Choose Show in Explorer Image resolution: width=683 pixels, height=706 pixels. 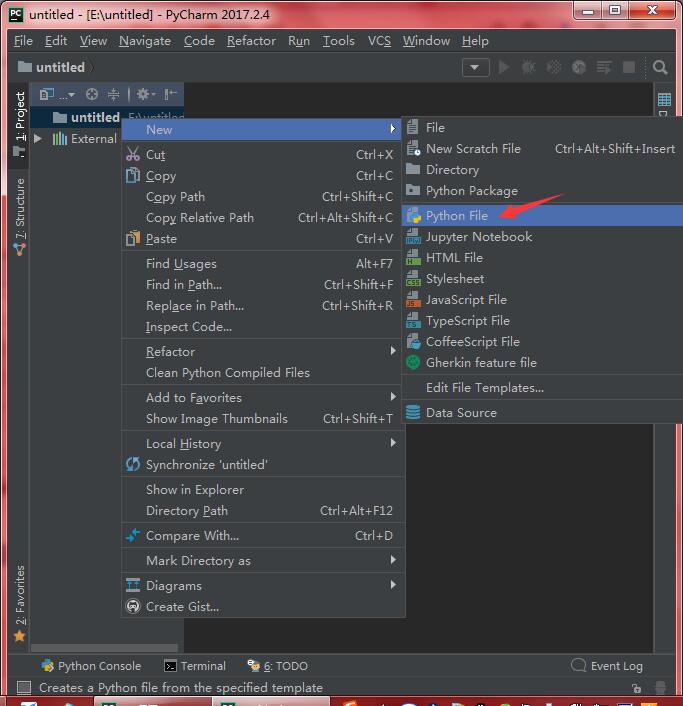click(262, 489)
